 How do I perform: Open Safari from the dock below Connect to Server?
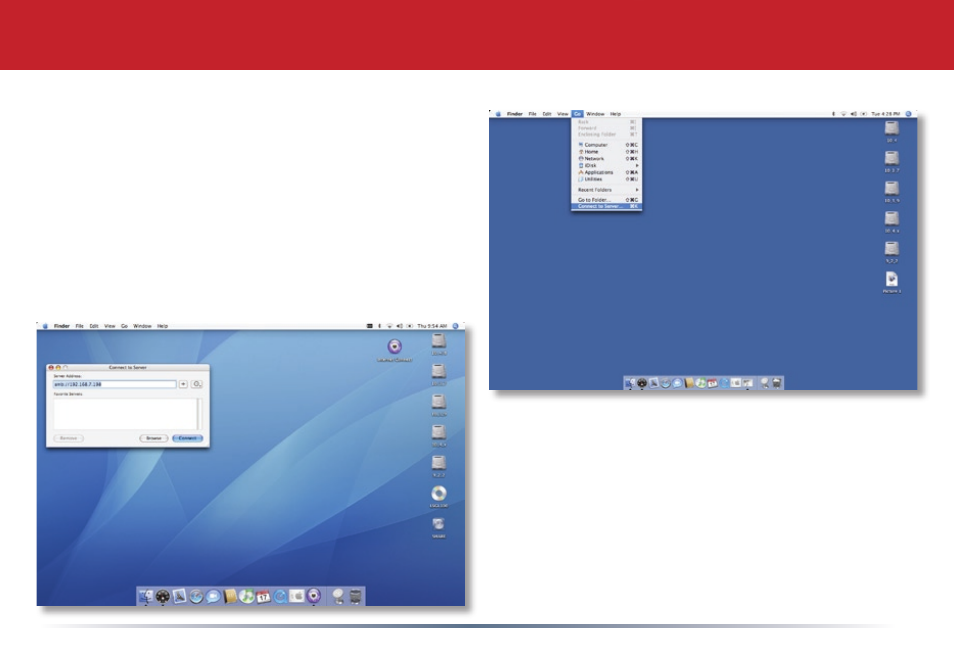click(x=196, y=597)
